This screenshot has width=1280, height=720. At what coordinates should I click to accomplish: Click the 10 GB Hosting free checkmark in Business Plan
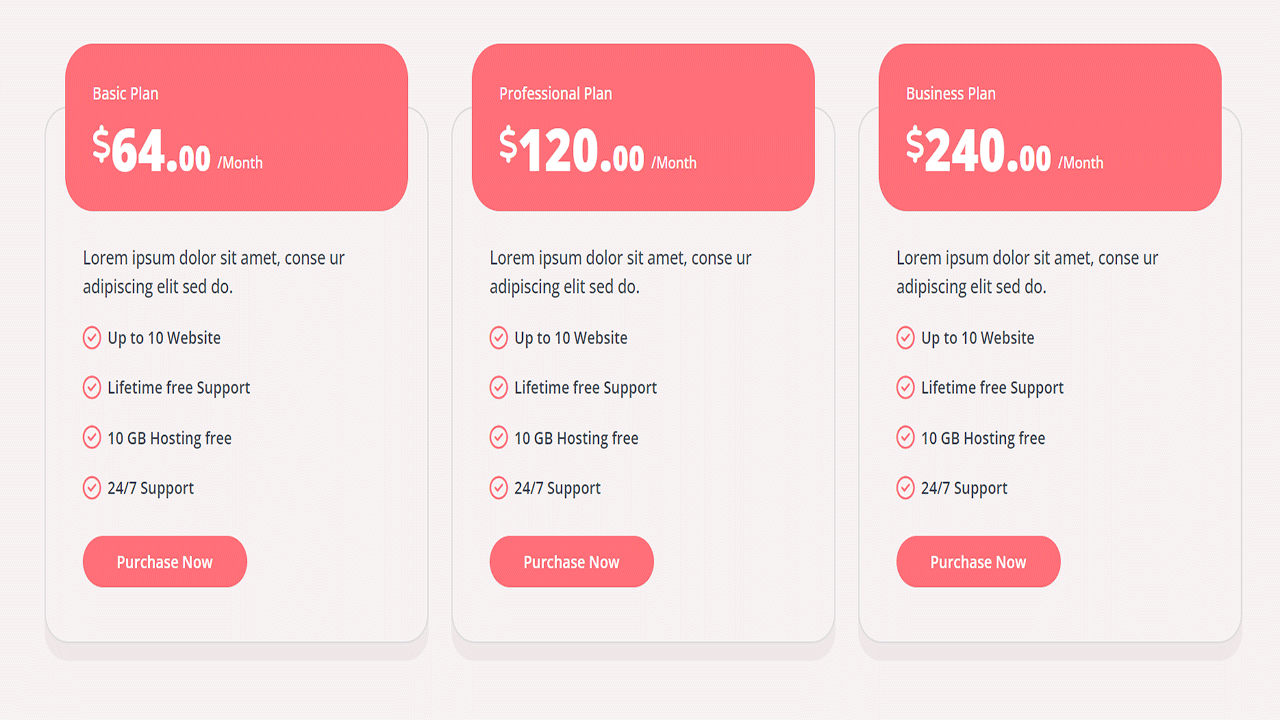click(906, 437)
